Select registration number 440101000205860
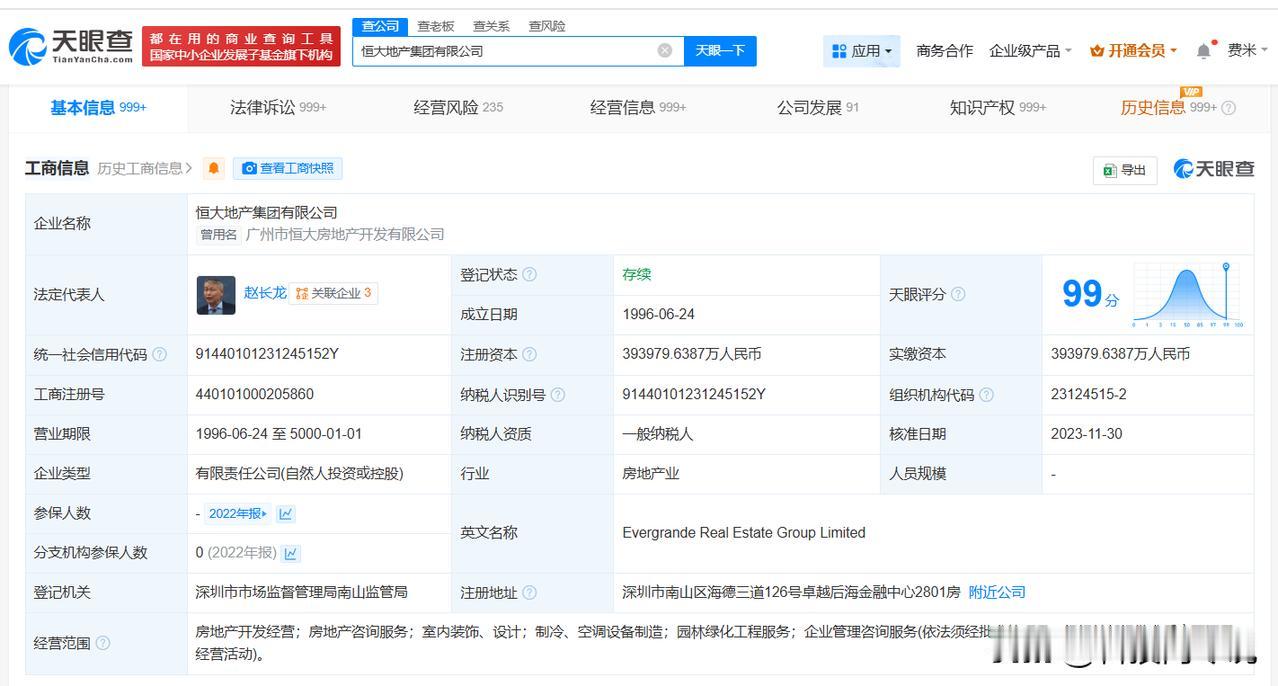 coord(254,394)
